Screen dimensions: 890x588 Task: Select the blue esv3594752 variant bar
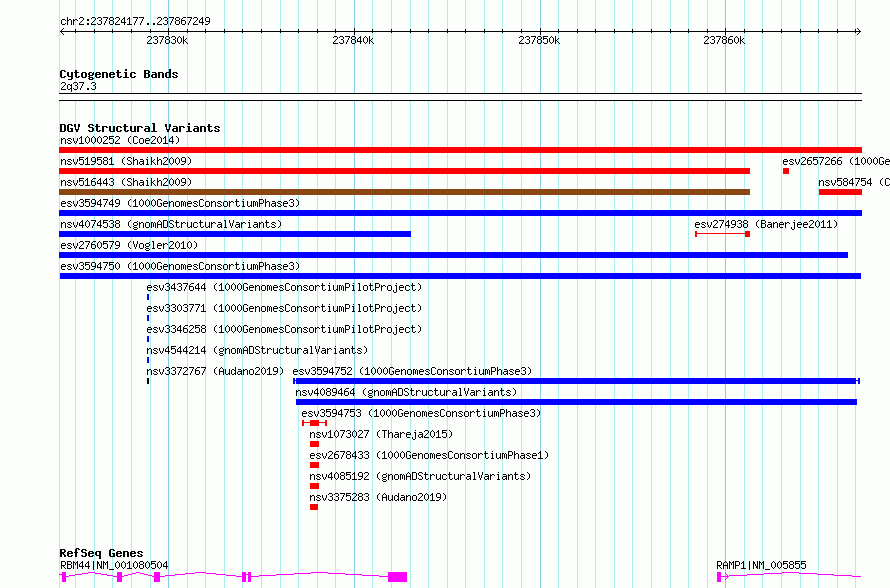click(x=576, y=381)
